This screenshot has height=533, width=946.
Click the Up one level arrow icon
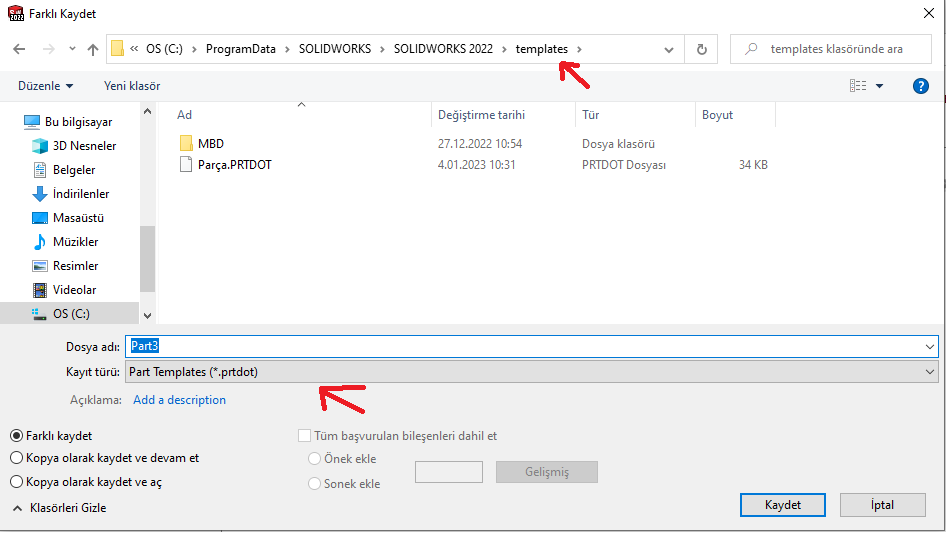click(x=93, y=49)
